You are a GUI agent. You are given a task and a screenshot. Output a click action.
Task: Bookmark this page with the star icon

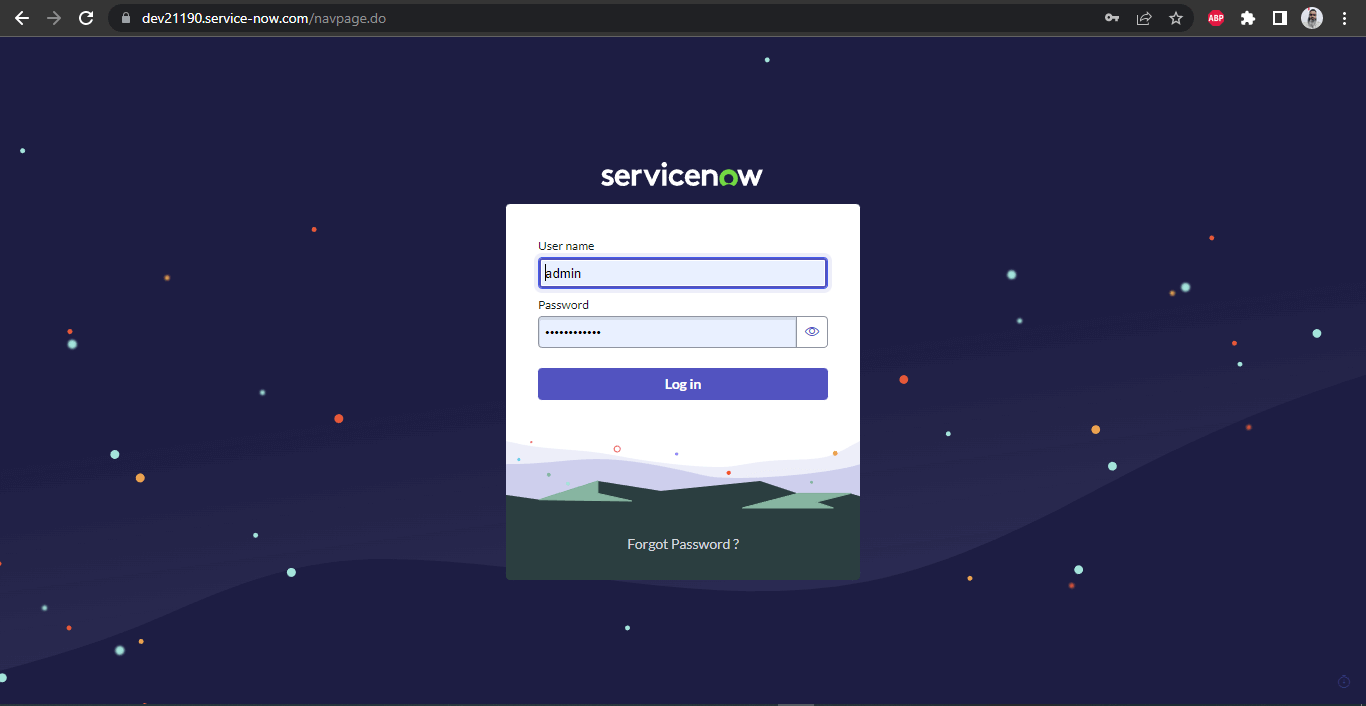tap(1175, 17)
